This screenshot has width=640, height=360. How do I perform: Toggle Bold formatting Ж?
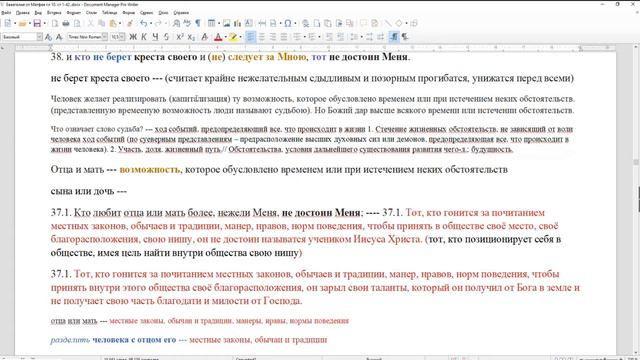coord(133,37)
